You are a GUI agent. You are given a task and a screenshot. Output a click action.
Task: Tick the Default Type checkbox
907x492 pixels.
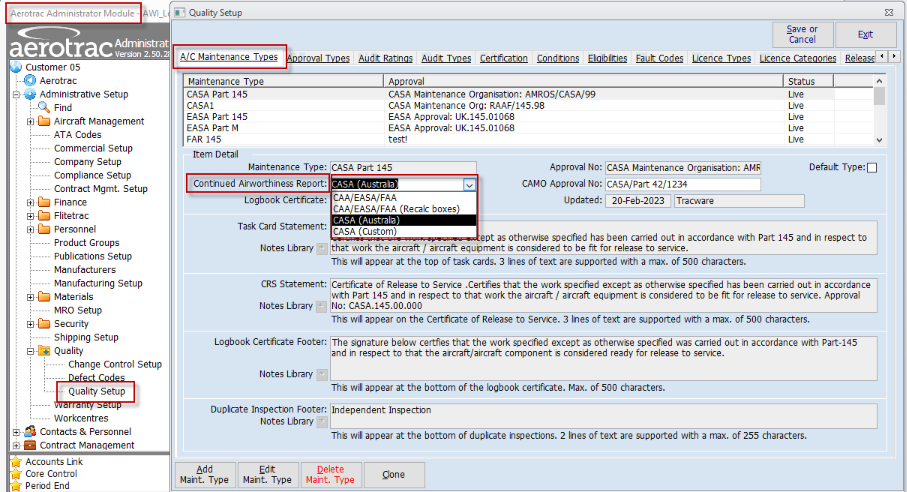[872, 167]
